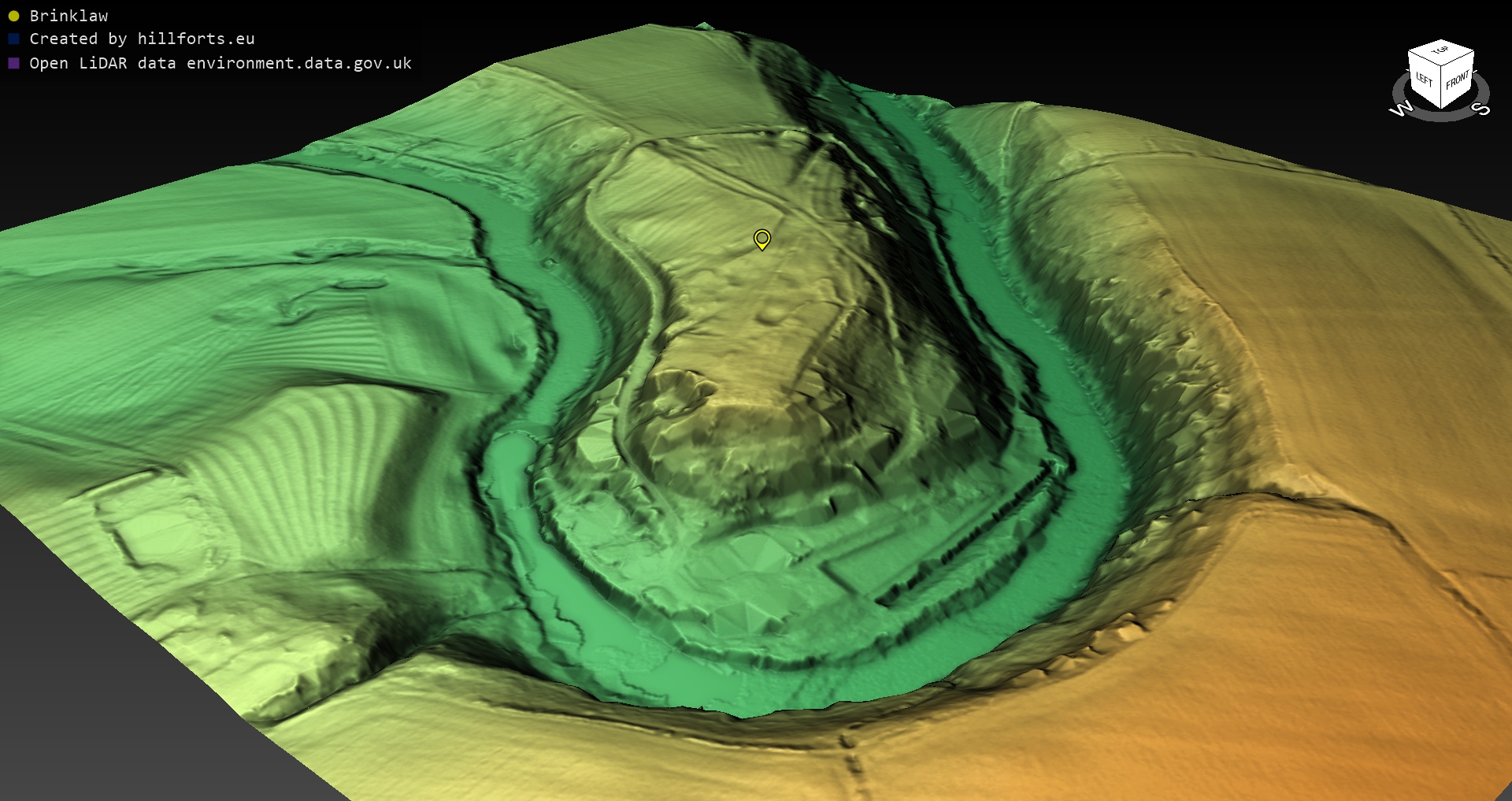
Task: Open the LiDAR data environment.data.gov.uk link
Action: coord(220,63)
